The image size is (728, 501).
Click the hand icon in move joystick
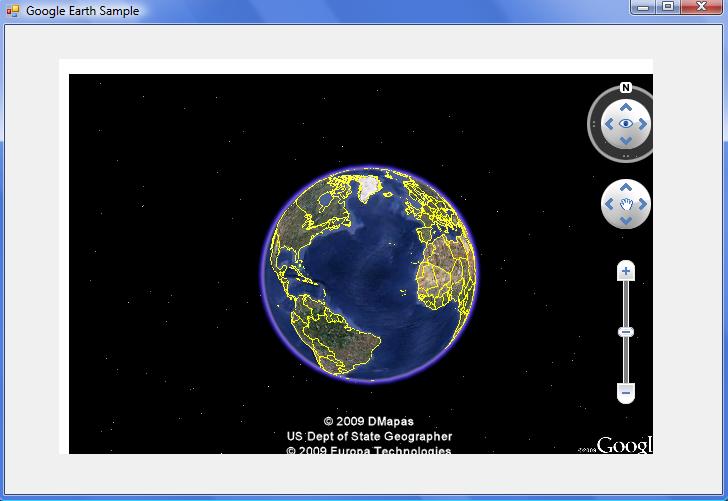tap(626, 204)
